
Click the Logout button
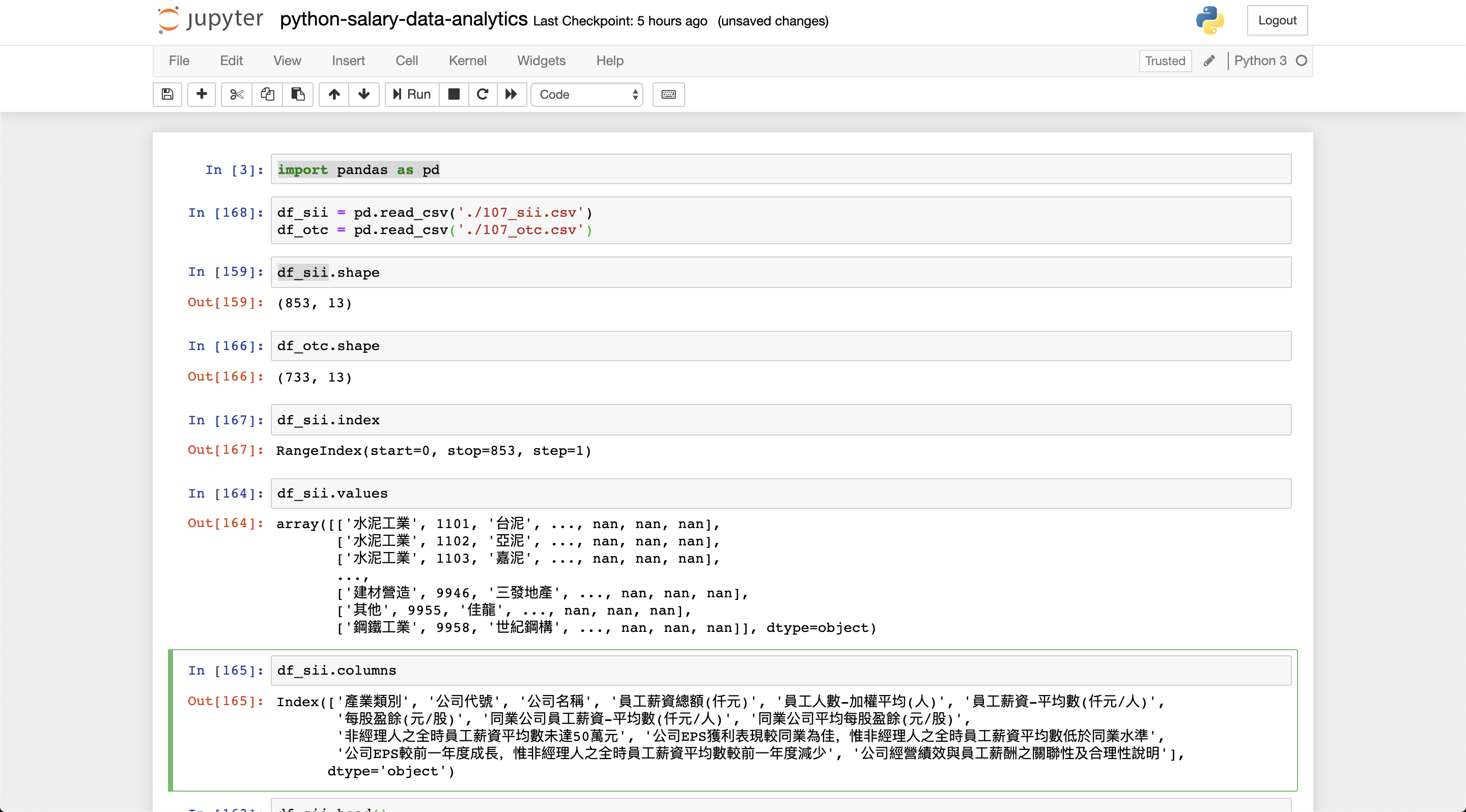(x=1277, y=20)
